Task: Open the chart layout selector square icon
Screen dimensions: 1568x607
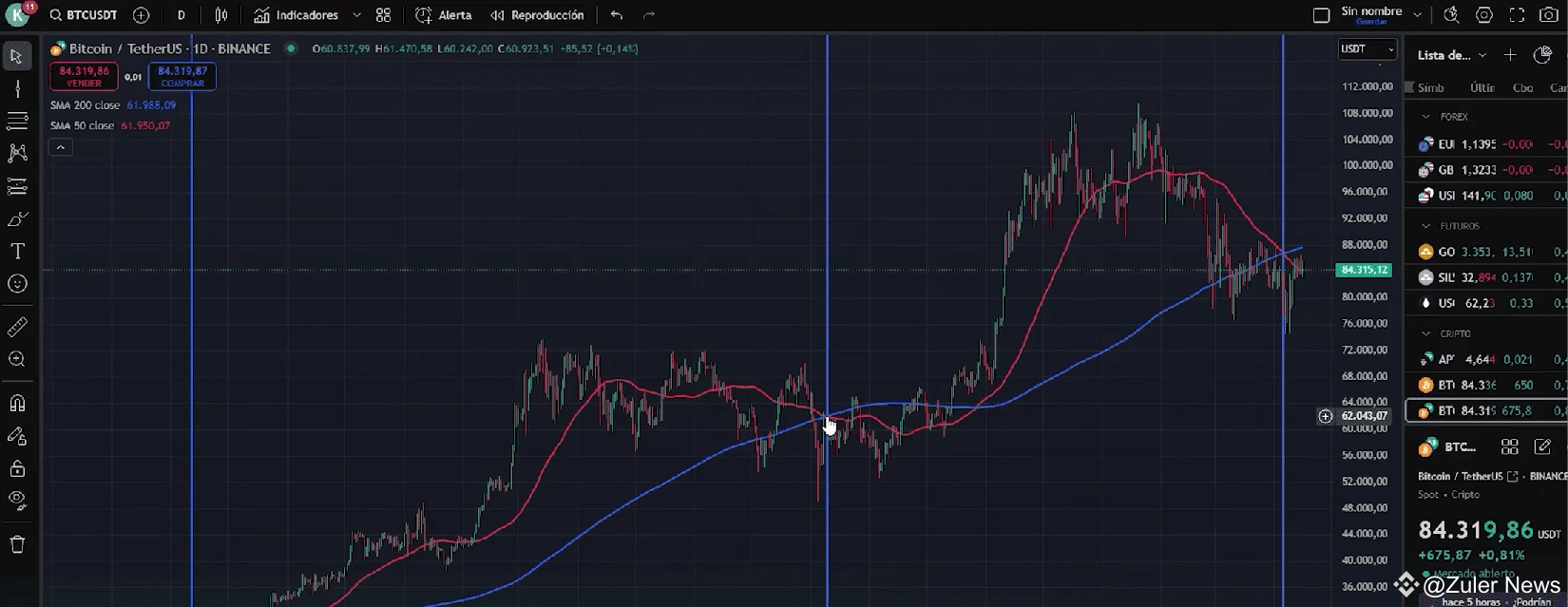Action: [1321, 15]
